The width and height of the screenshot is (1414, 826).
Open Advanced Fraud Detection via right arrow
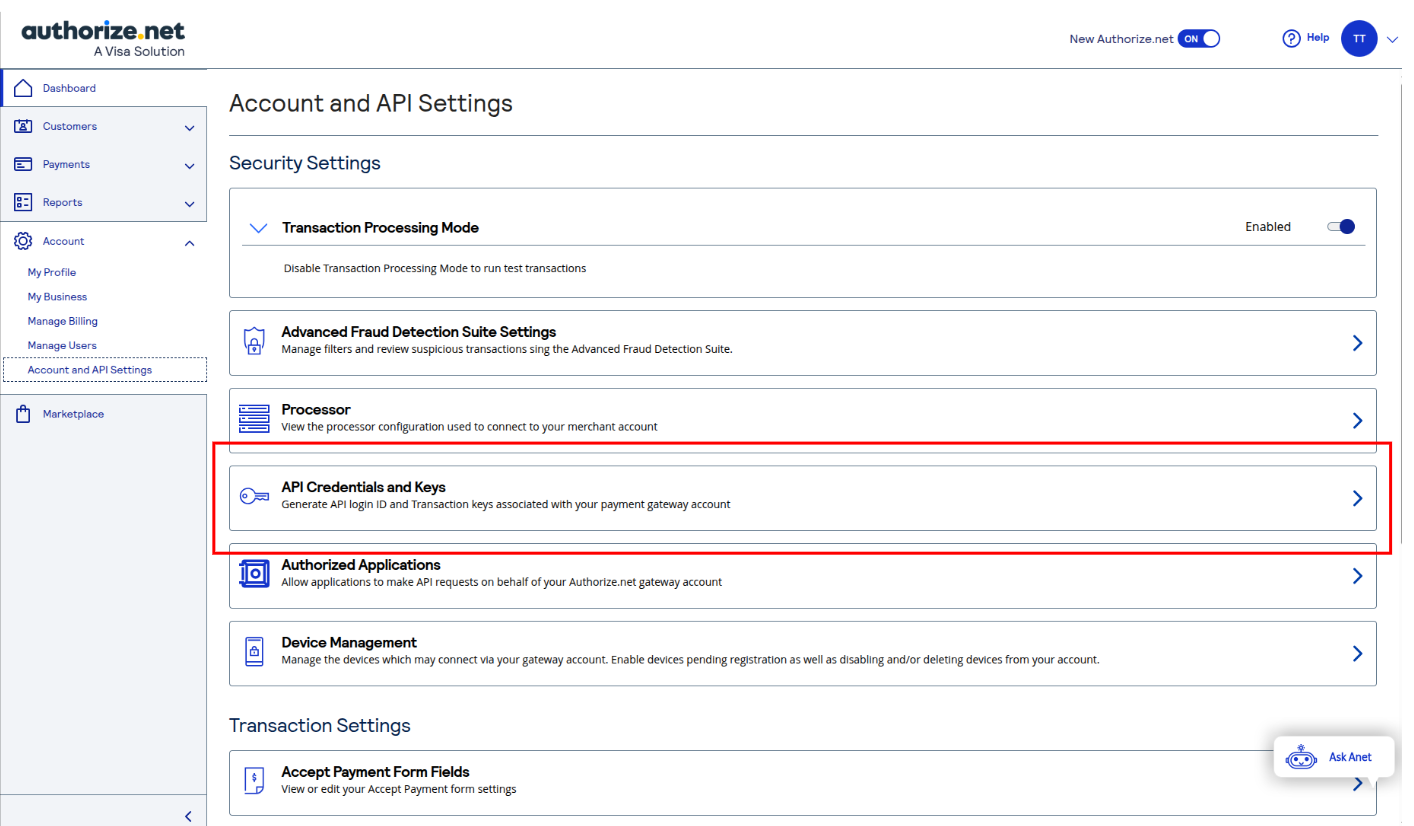[x=1357, y=342]
